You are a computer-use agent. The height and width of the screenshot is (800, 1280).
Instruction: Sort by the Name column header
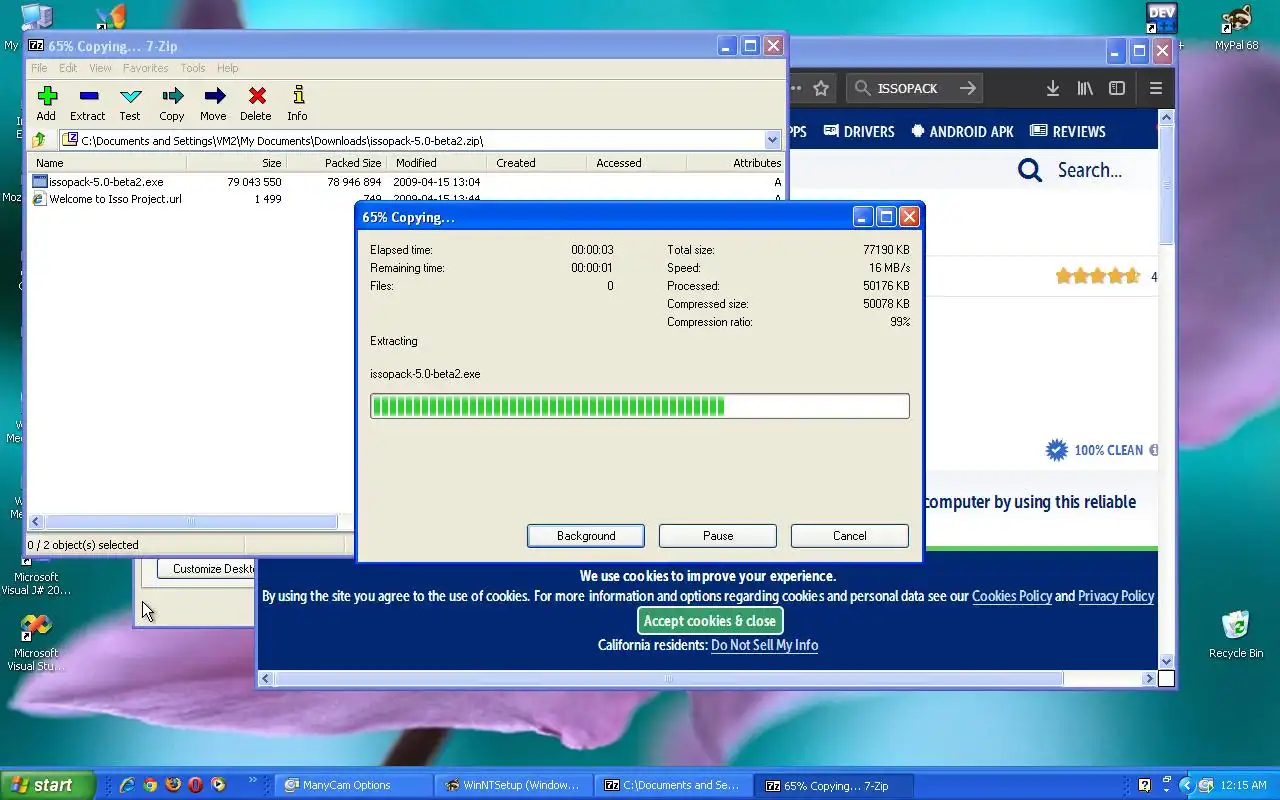(108, 163)
